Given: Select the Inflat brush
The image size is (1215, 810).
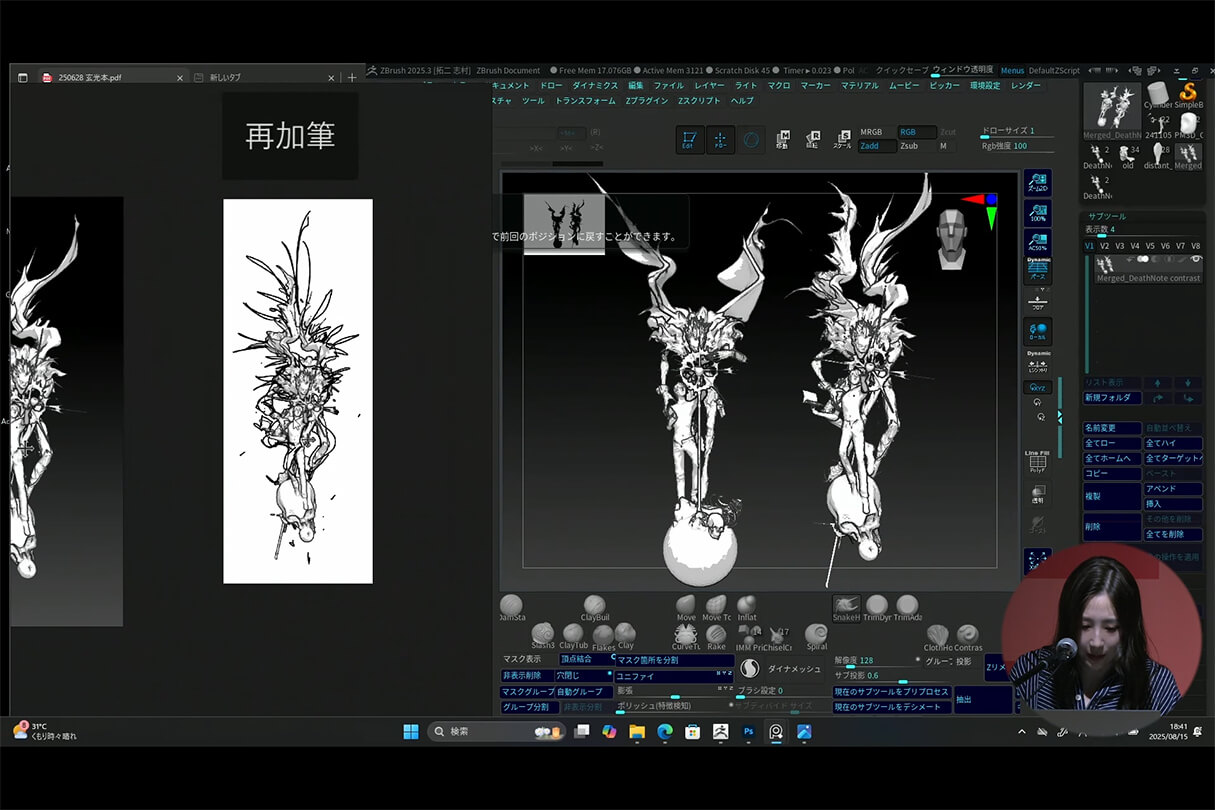Looking at the screenshot, I should [746, 605].
